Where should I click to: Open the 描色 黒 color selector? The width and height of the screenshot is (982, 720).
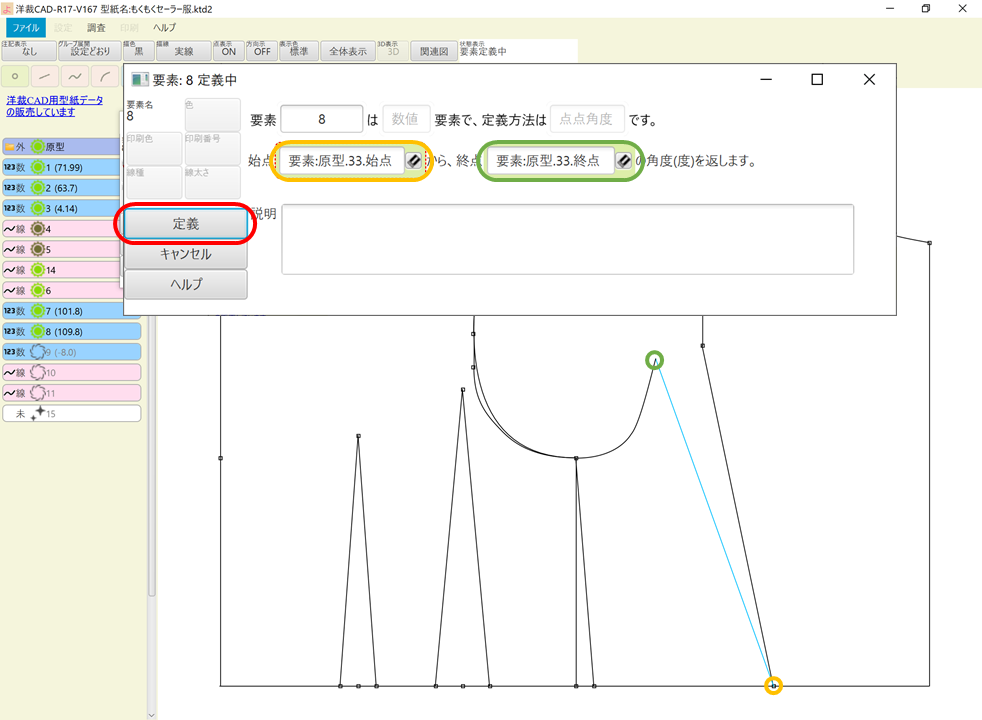(138, 50)
